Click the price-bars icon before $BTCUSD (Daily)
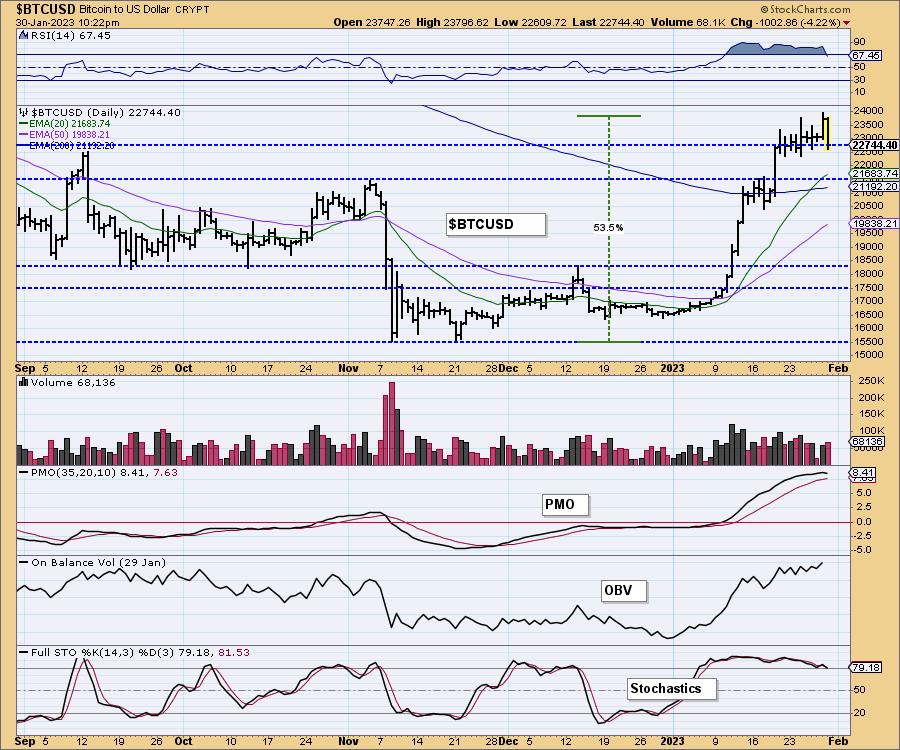 click(24, 112)
